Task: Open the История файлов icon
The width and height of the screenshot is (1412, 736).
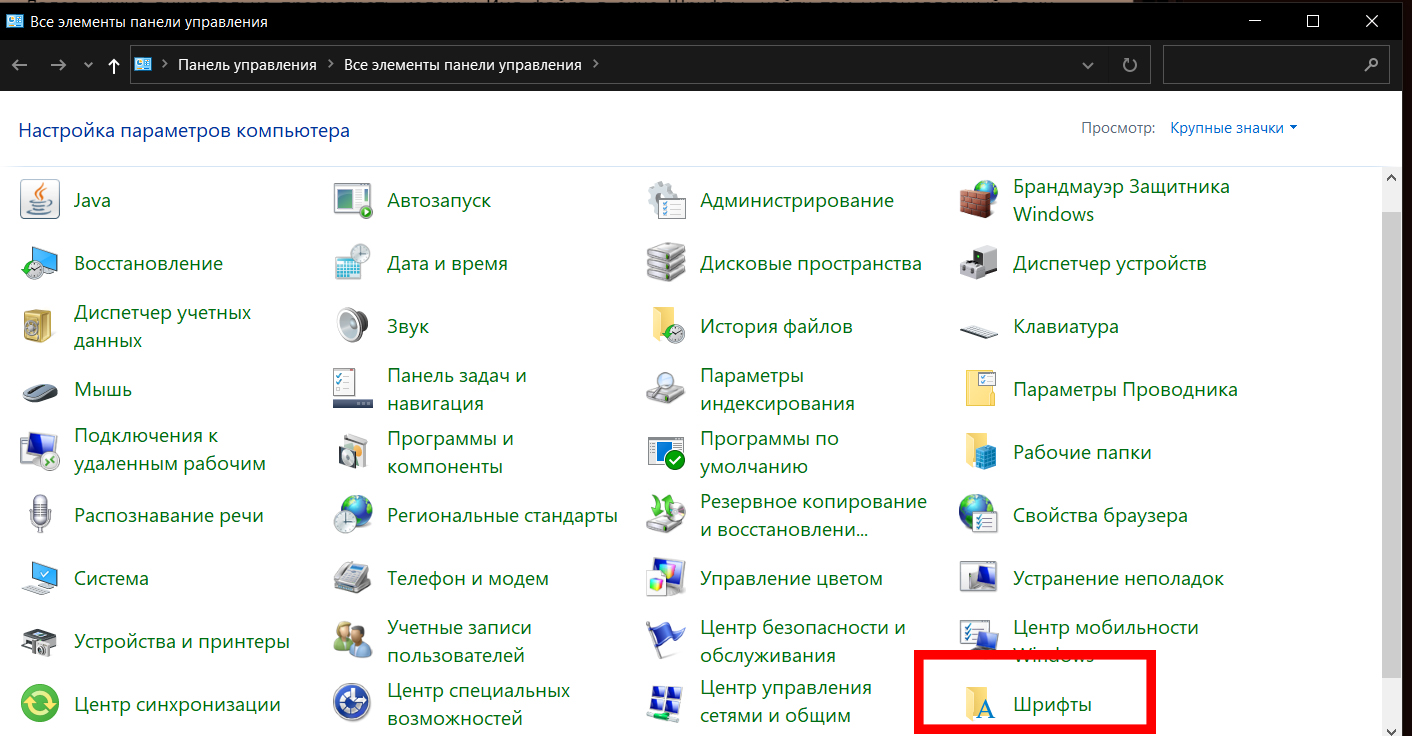Action: point(666,326)
